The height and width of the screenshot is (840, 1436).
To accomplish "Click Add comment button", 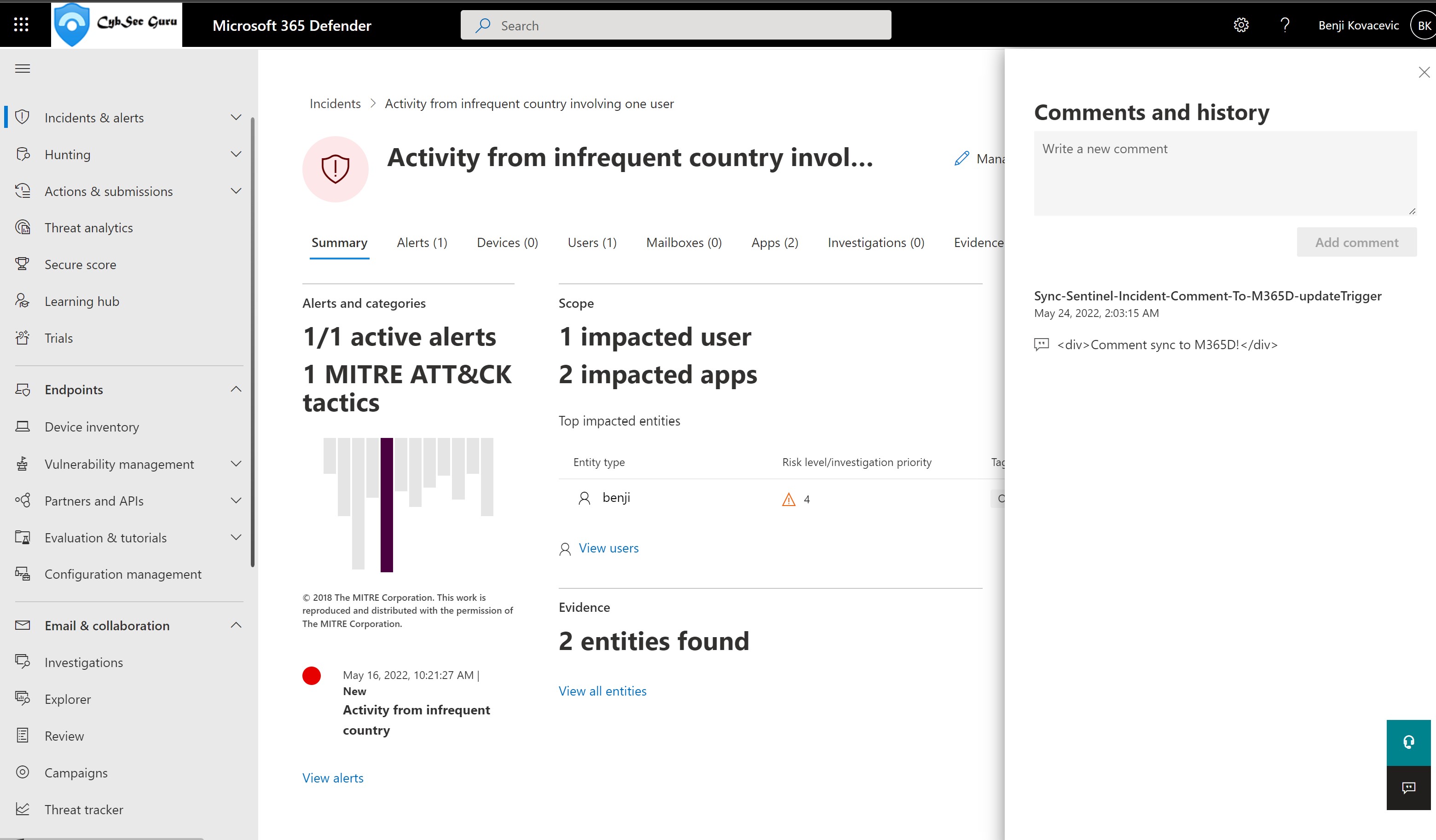I will tap(1357, 242).
